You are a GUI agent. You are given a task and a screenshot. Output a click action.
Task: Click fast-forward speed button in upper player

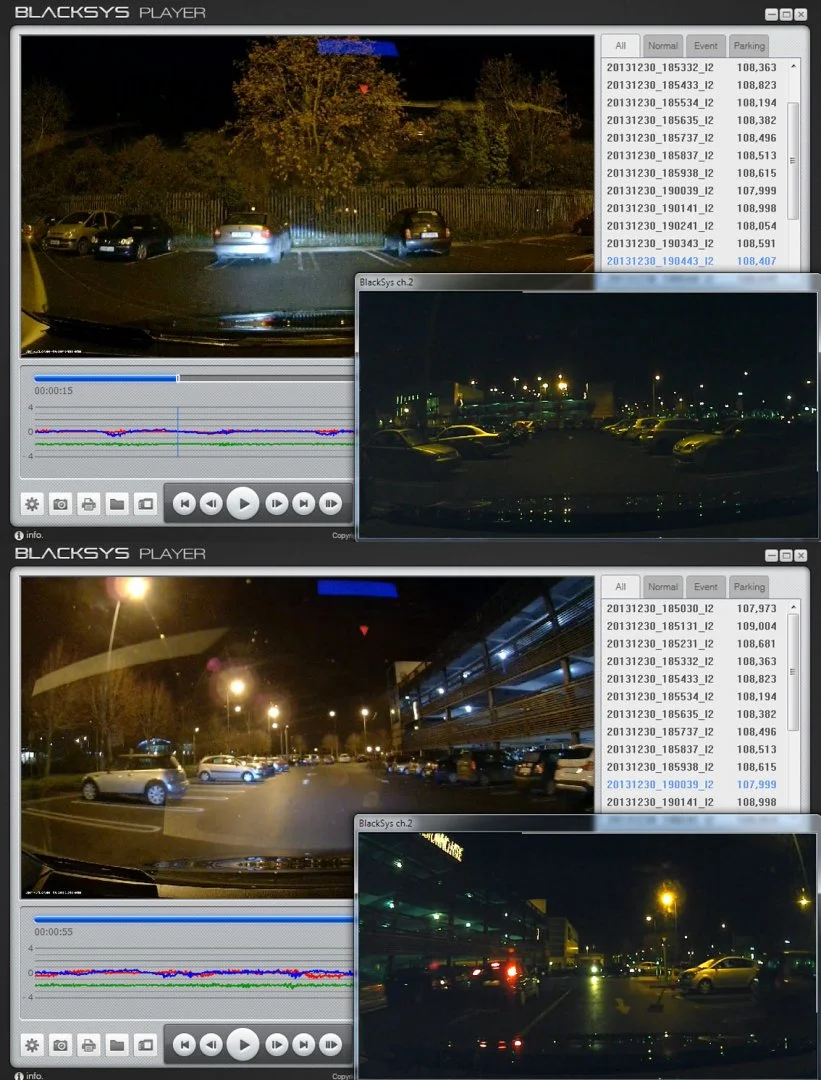point(331,504)
